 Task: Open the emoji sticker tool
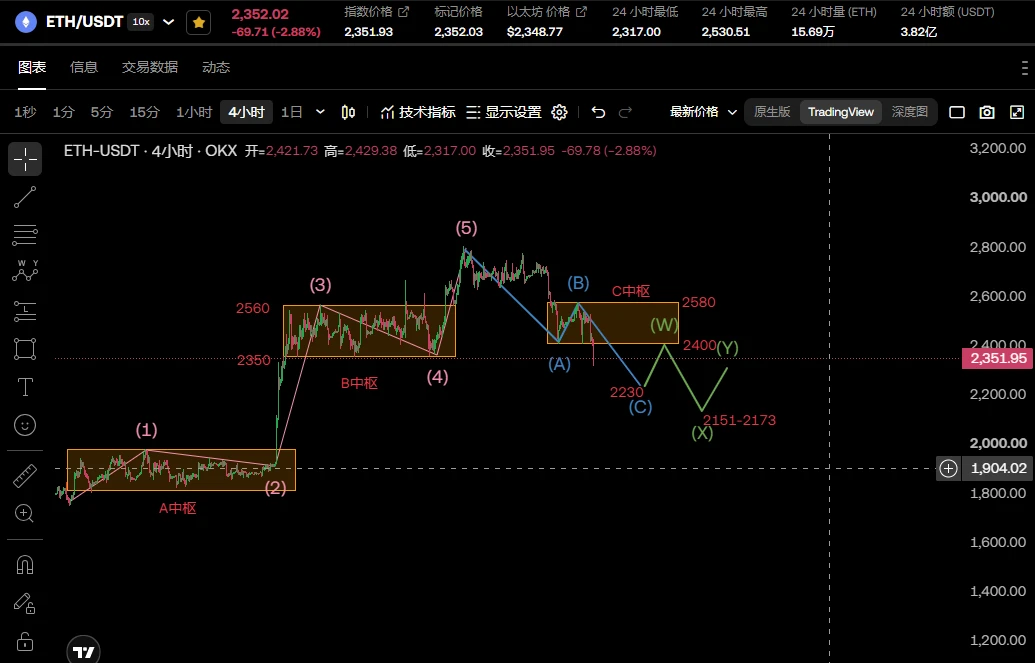pos(25,425)
